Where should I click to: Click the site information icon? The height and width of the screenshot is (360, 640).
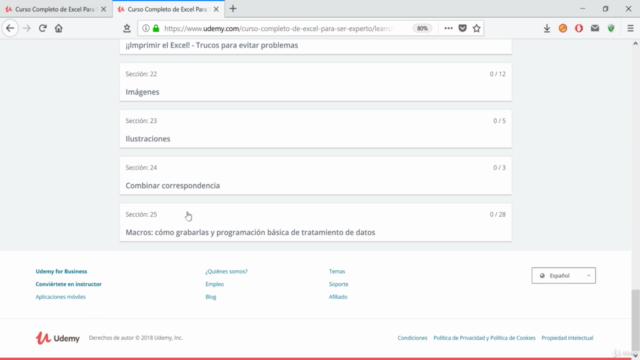click(x=146, y=28)
